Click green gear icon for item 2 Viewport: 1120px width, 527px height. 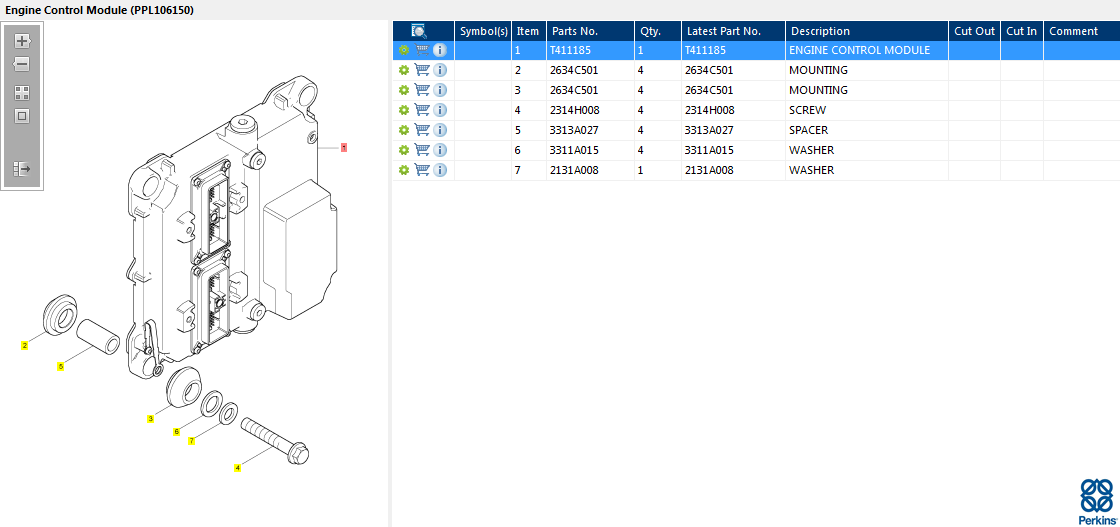click(x=404, y=70)
